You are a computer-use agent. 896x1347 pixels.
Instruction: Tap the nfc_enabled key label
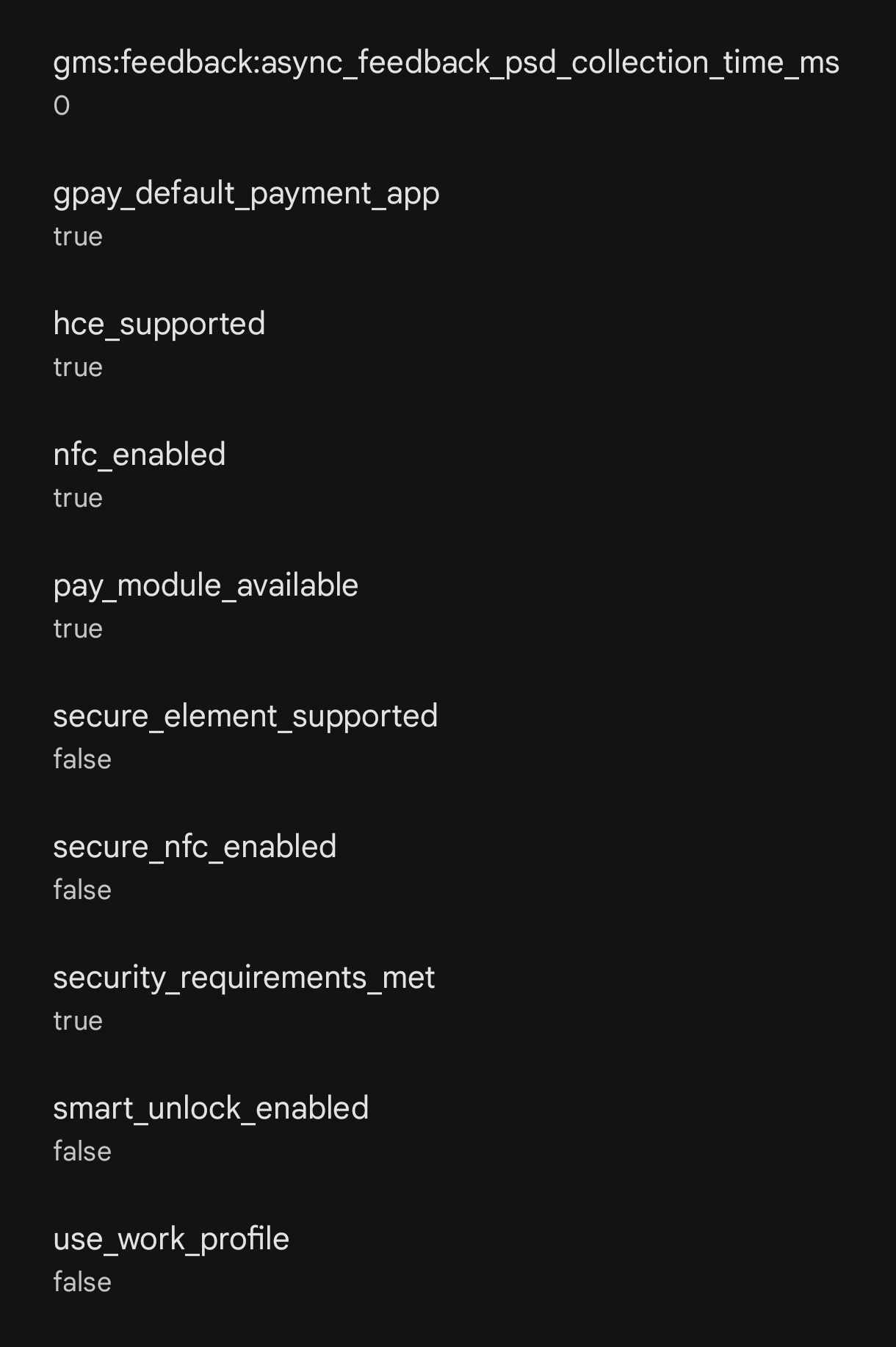(x=139, y=455)
